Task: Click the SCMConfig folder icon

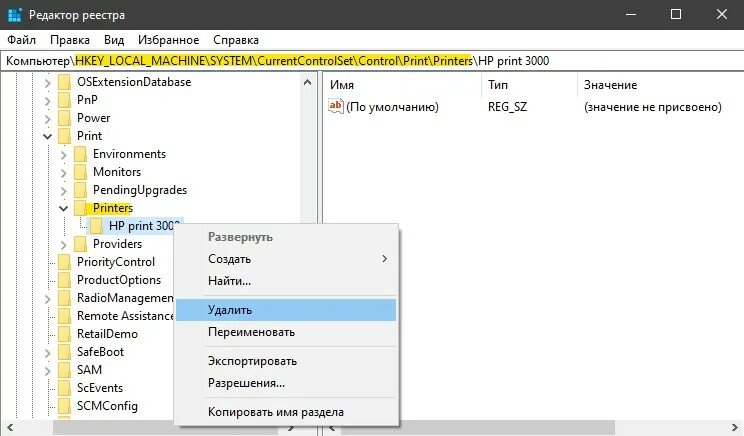Action: (x=65, y=407)
